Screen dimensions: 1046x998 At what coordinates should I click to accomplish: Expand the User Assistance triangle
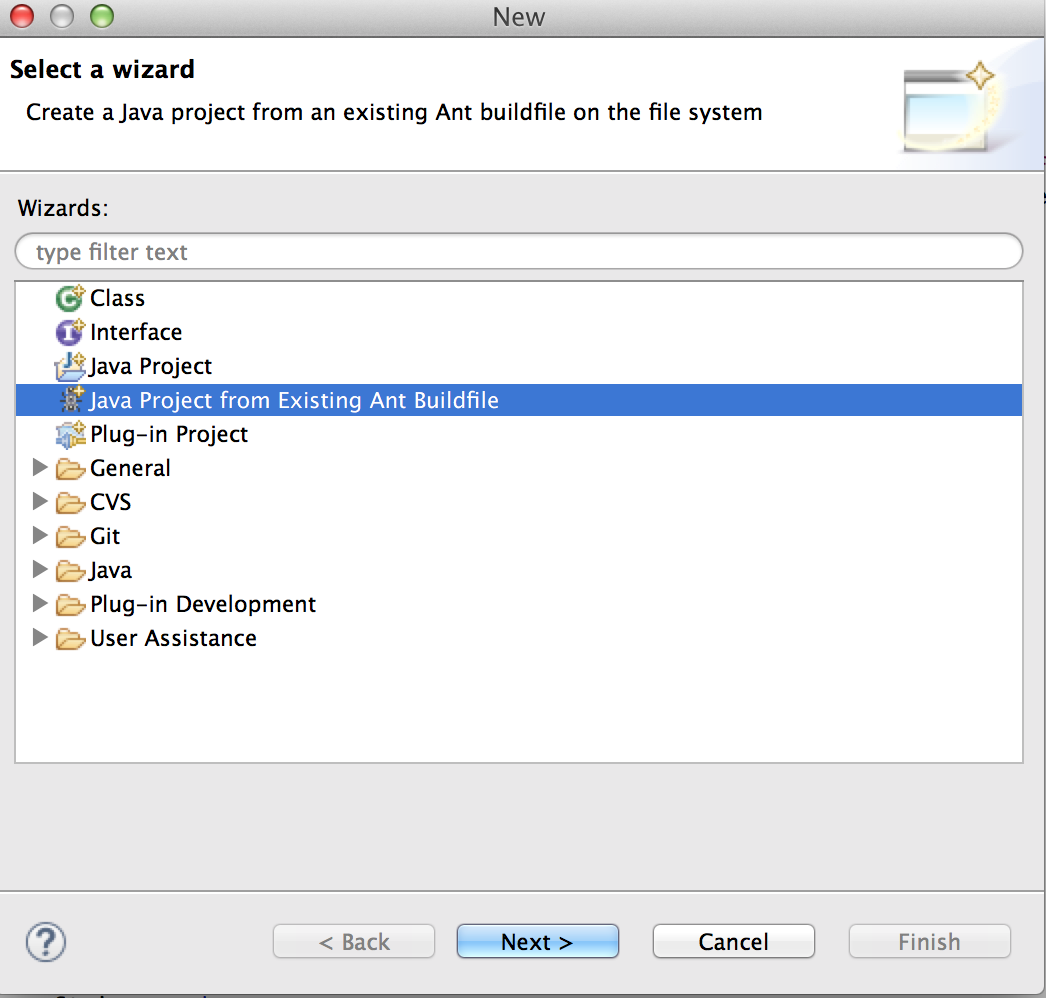point(40,638)
